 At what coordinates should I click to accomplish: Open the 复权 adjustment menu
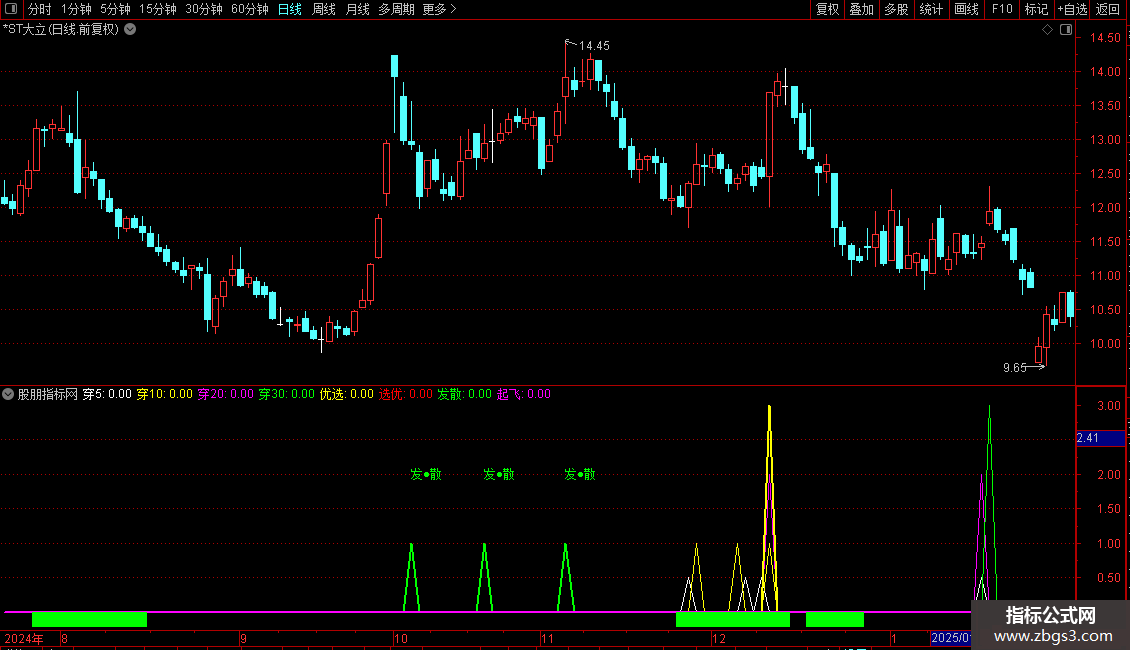(x=827, y=9)
